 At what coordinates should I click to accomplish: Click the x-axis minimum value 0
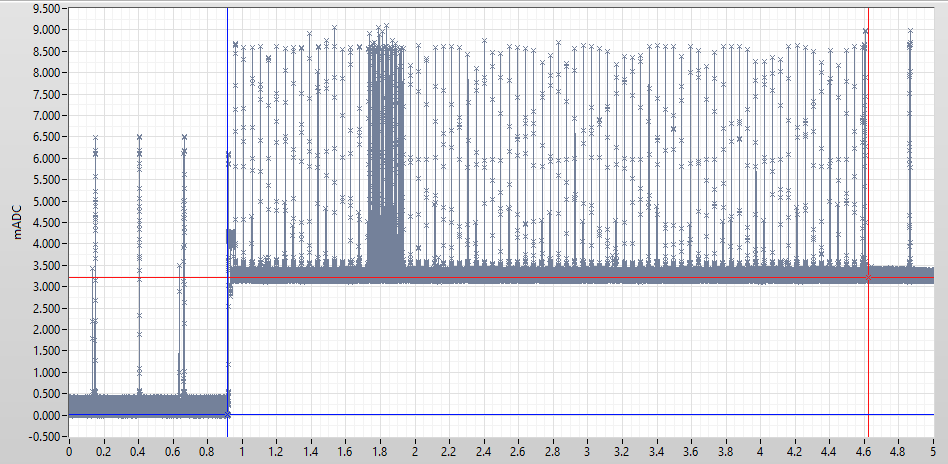(69, 451)
